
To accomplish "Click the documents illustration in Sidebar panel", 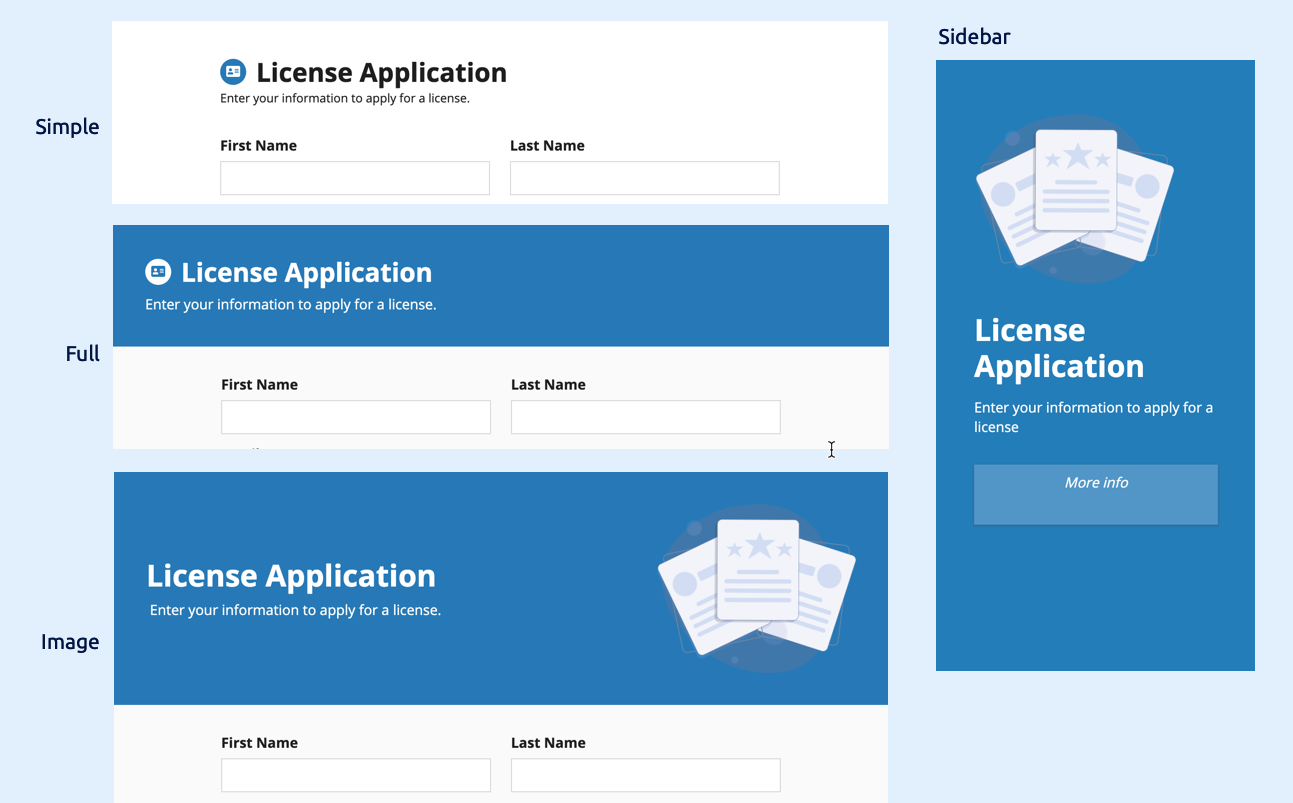I will [x=1075, y=198].
